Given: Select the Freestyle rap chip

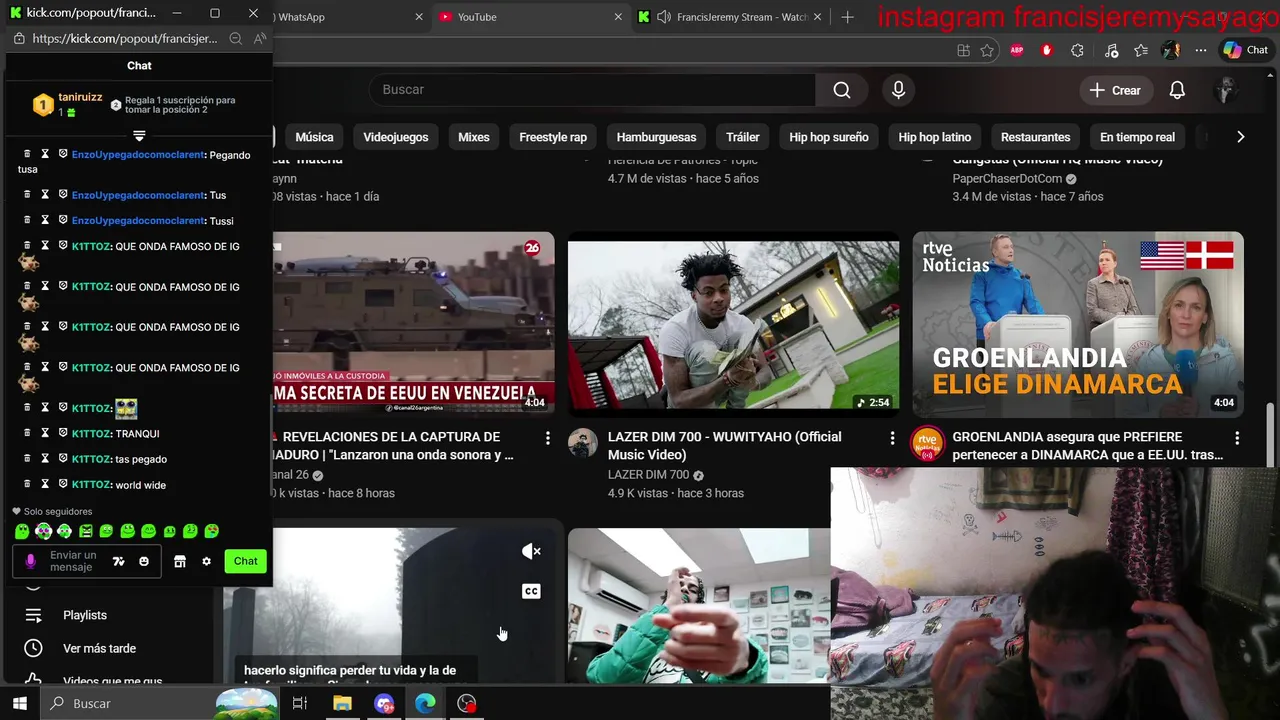Looking at the screenshot, I should tap(553, 137).
